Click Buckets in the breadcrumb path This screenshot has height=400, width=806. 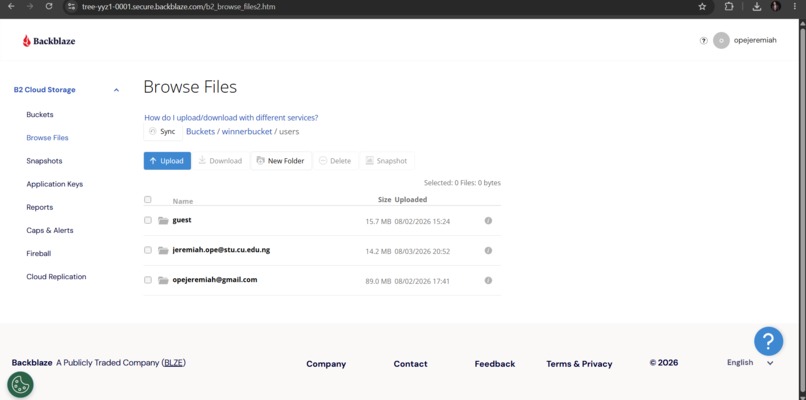click(200, 132)
